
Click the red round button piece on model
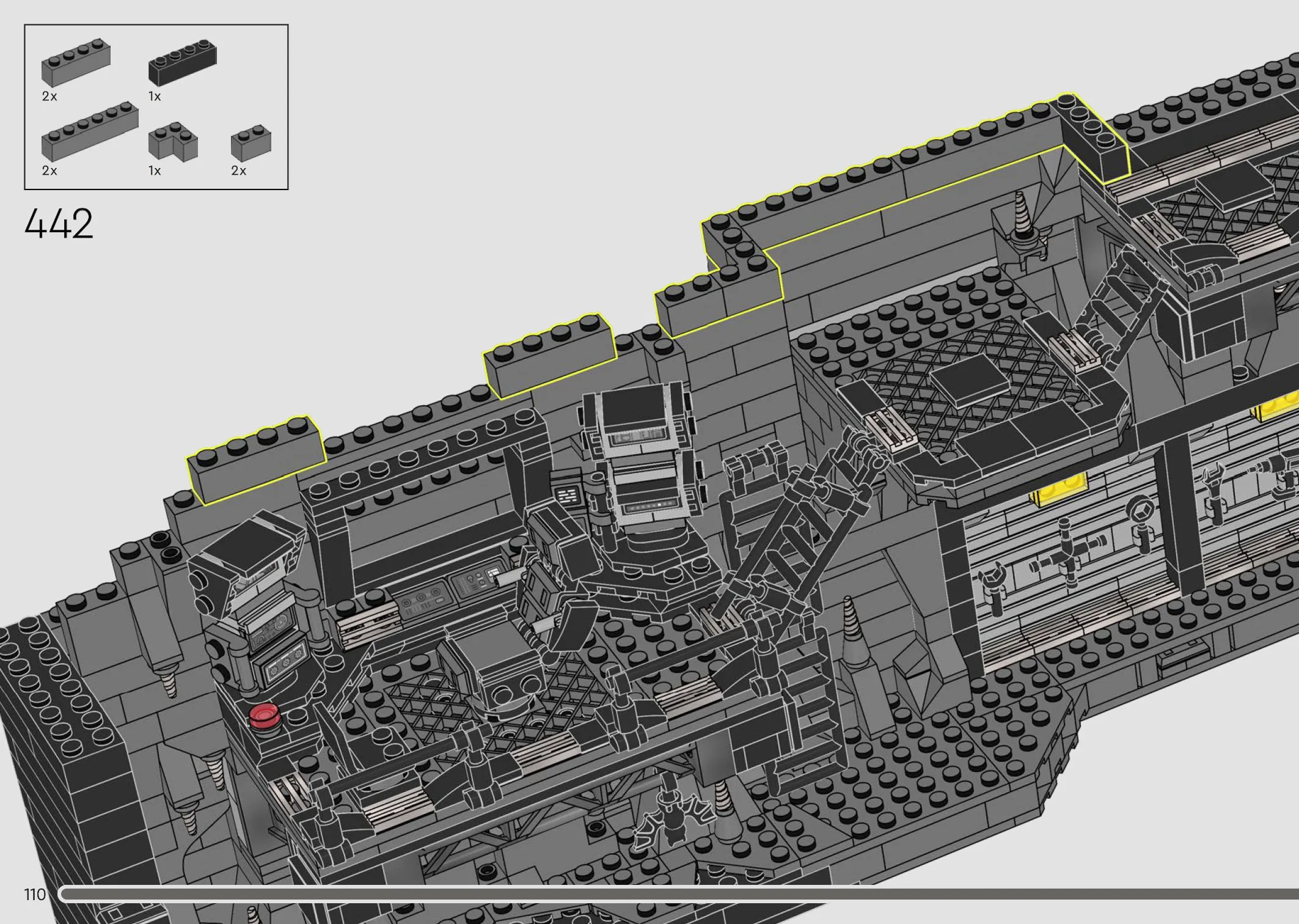pos(264,716)
